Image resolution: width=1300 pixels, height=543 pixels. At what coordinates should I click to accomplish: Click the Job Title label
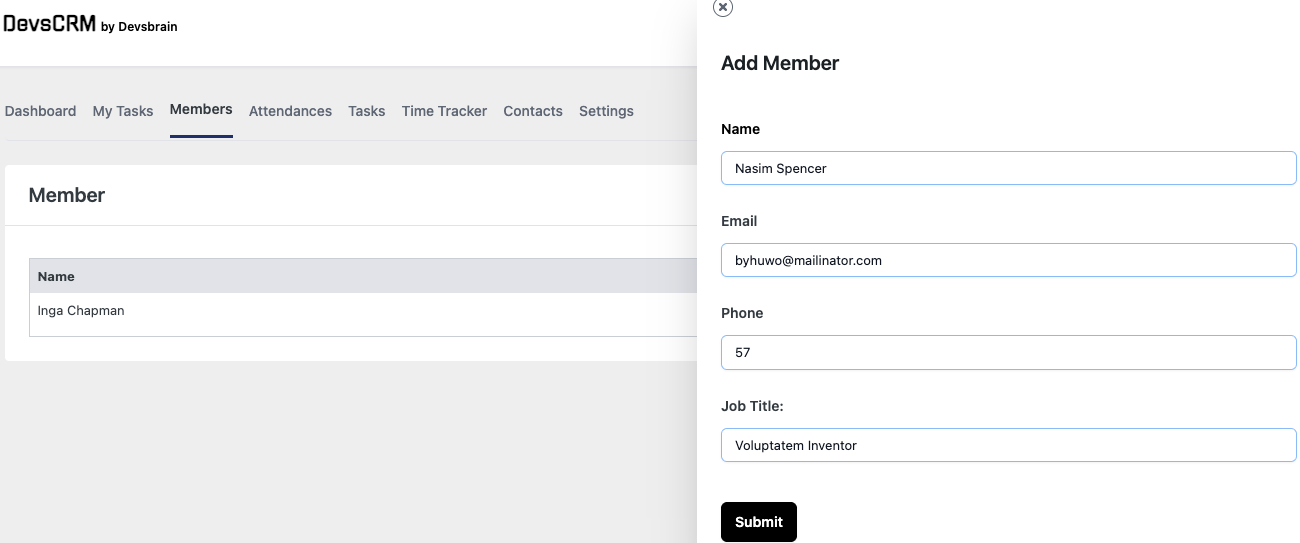752,406
